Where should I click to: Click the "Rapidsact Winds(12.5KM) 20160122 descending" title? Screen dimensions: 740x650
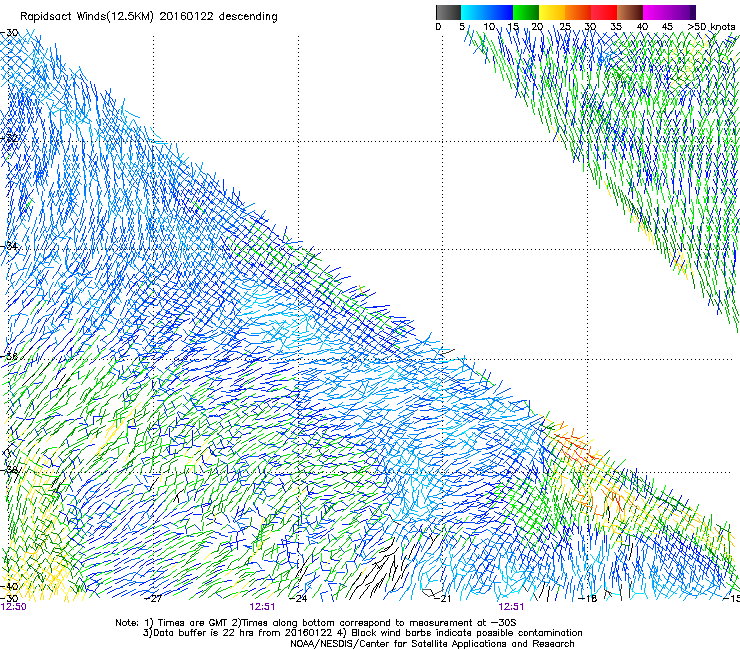149,17
